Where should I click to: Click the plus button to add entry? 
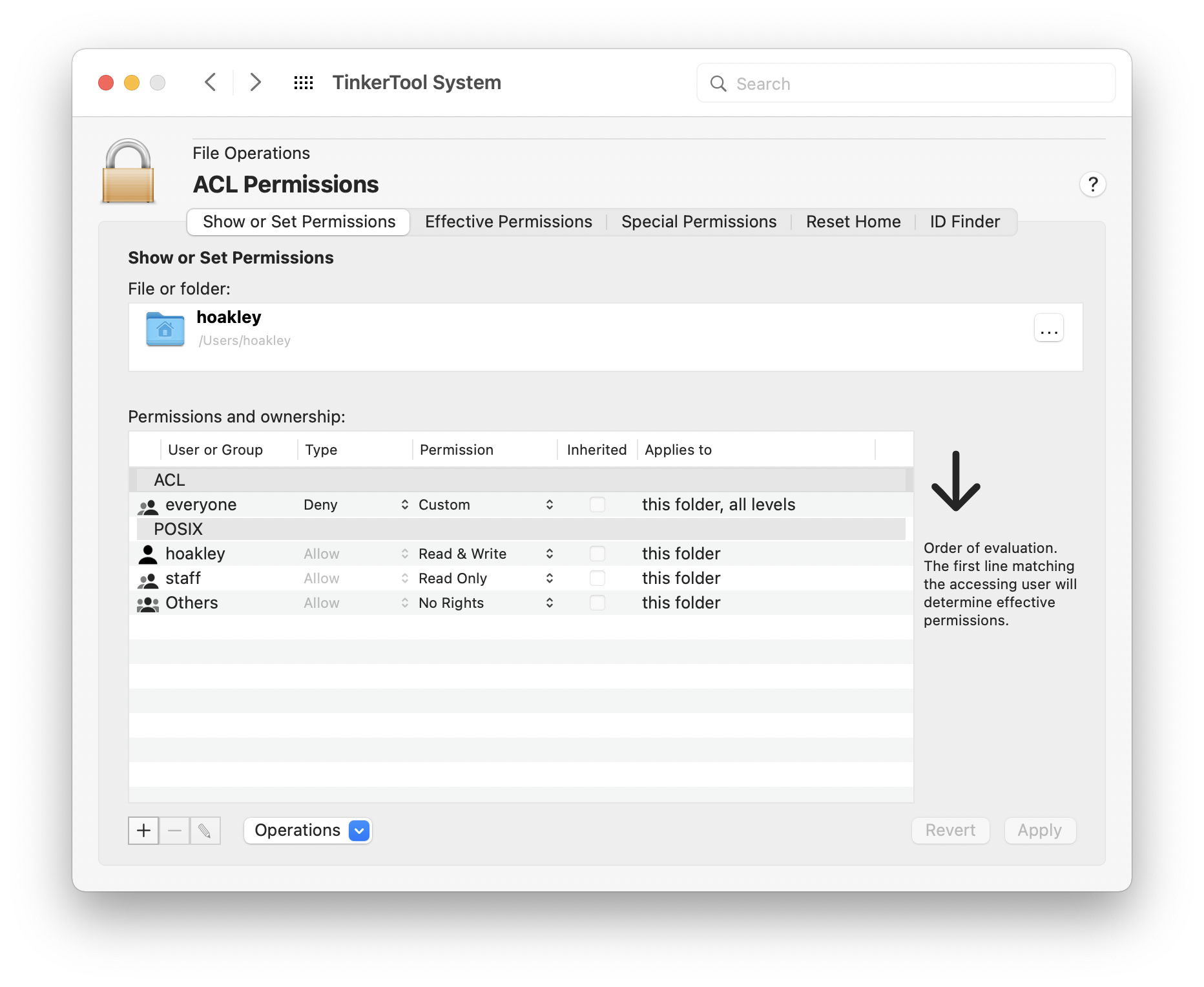point(143,831)
